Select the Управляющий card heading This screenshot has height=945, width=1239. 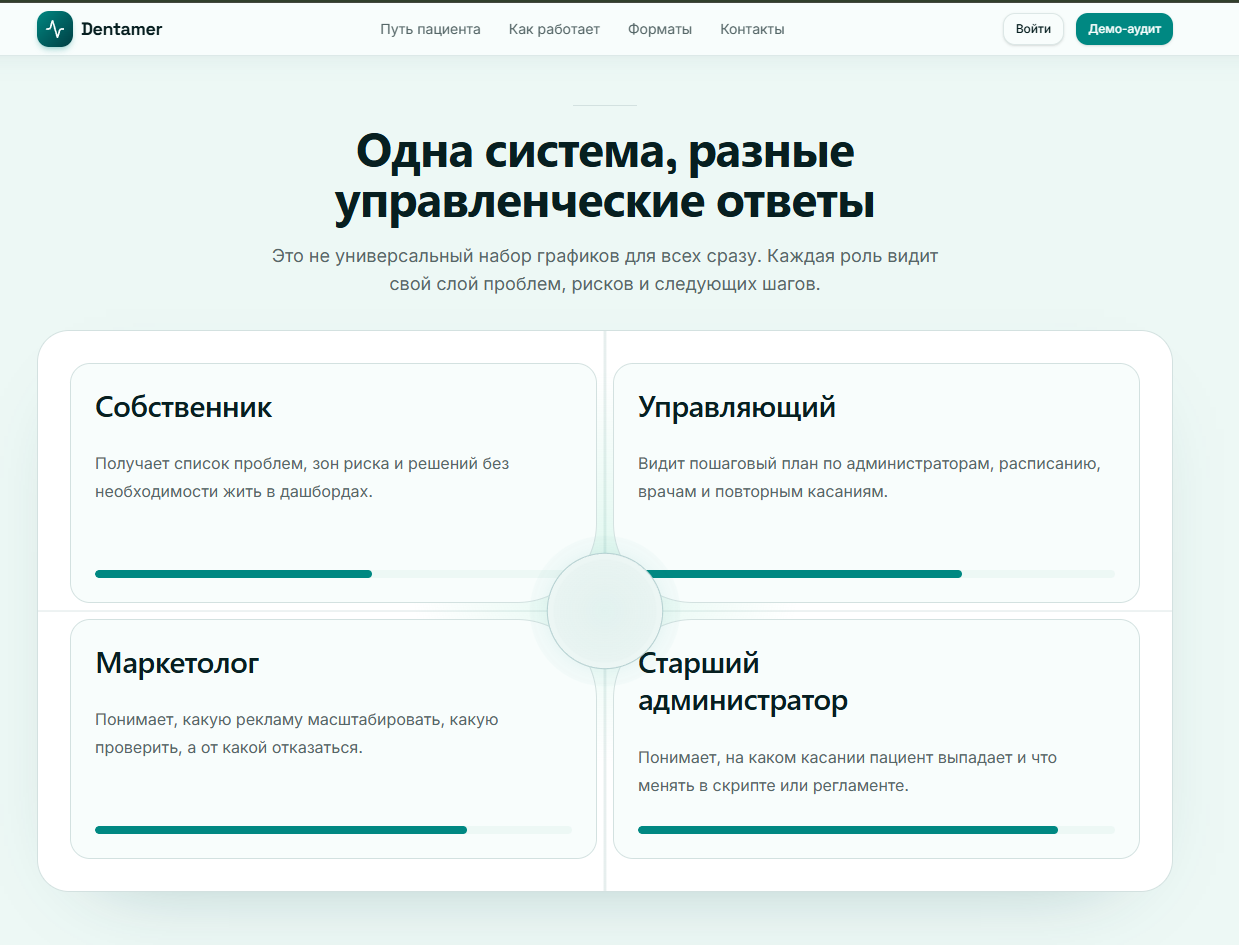click(737, 407)
